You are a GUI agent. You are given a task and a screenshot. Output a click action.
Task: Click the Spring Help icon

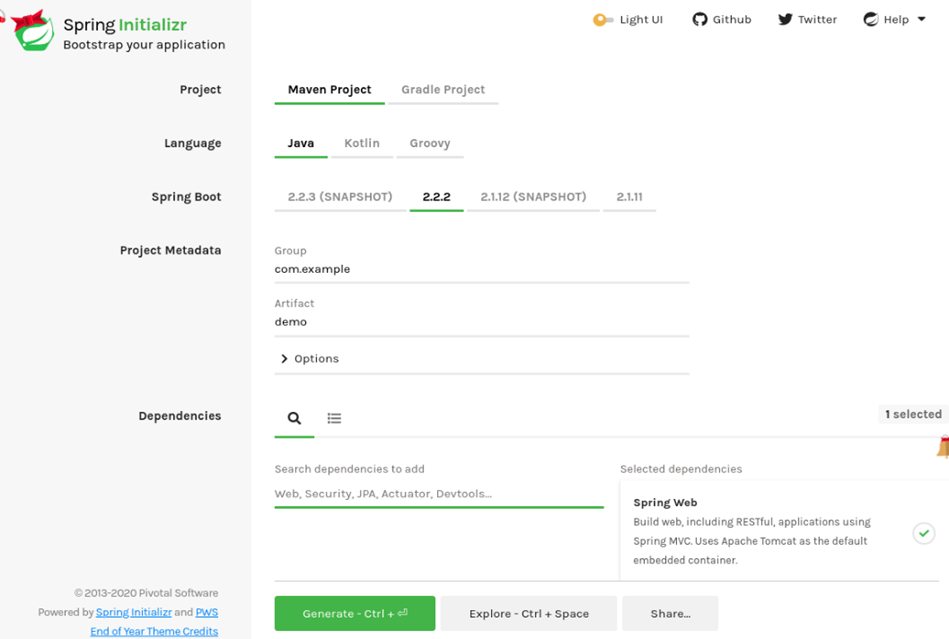point(870,19)
